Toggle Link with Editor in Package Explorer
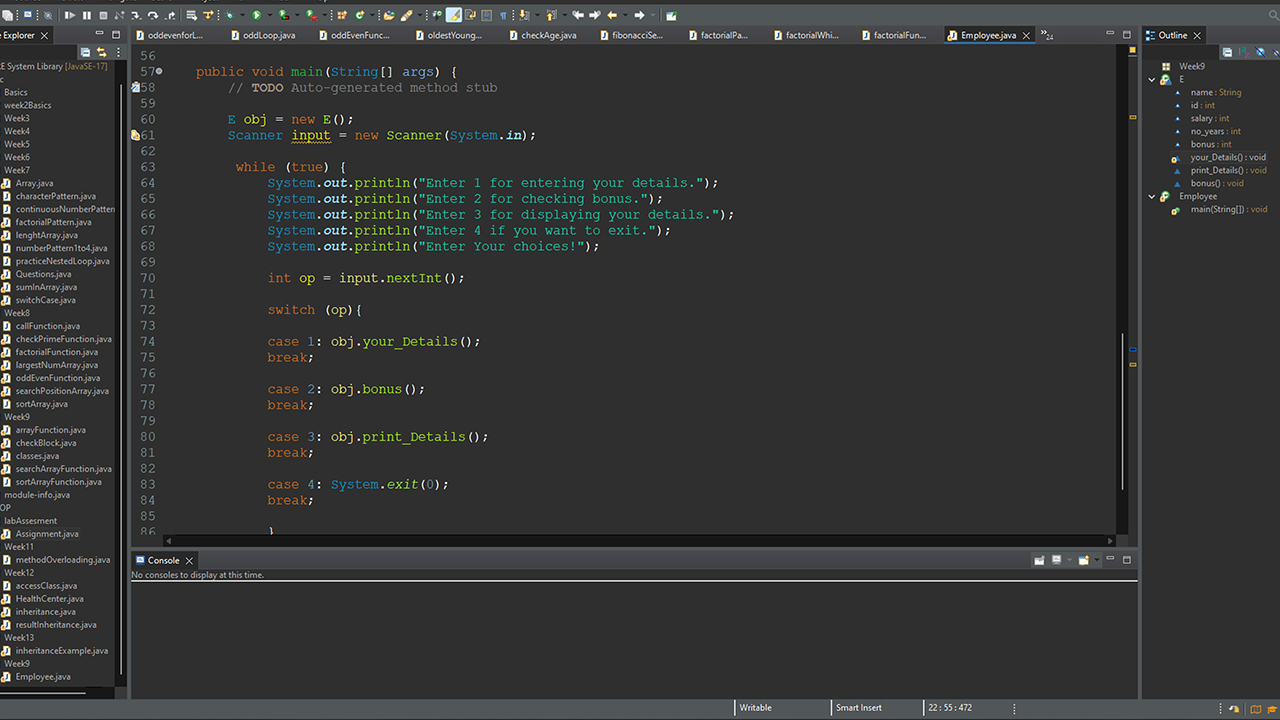The image size is (1280, 720). 101,52
